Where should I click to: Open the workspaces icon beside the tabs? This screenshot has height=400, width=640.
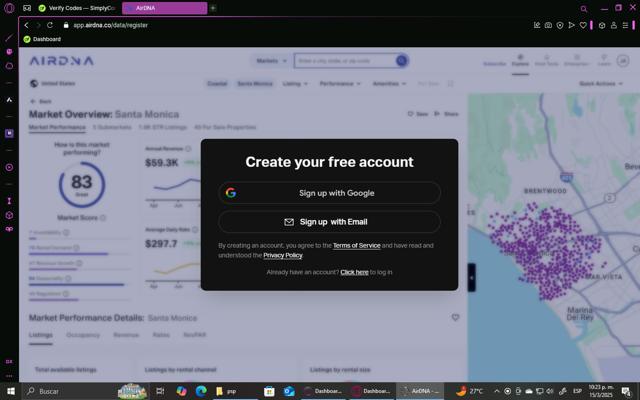27,8
